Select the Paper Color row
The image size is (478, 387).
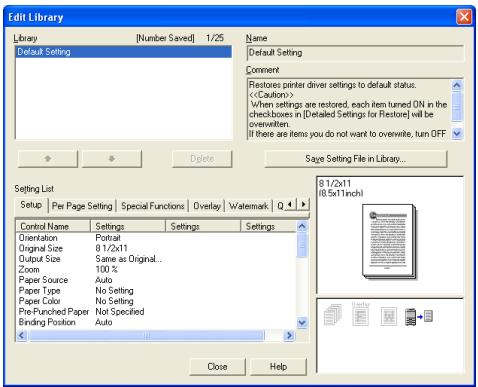click(156, 301)
